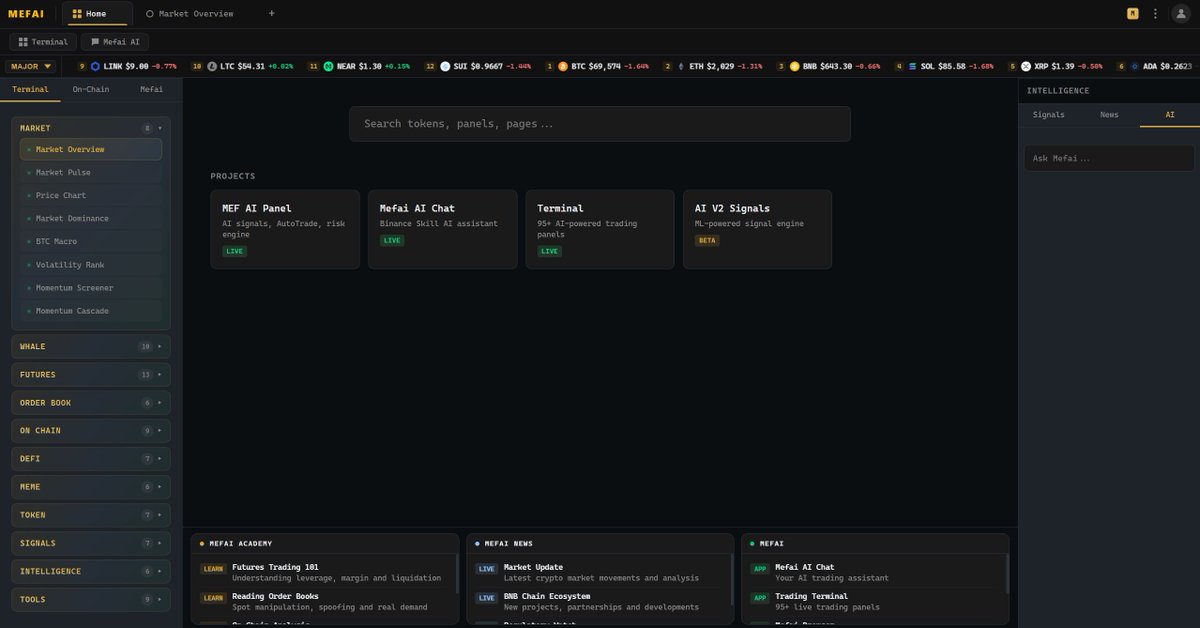Expand the TOKEN section
This screenshot has height=628, width=1200.
91,515
